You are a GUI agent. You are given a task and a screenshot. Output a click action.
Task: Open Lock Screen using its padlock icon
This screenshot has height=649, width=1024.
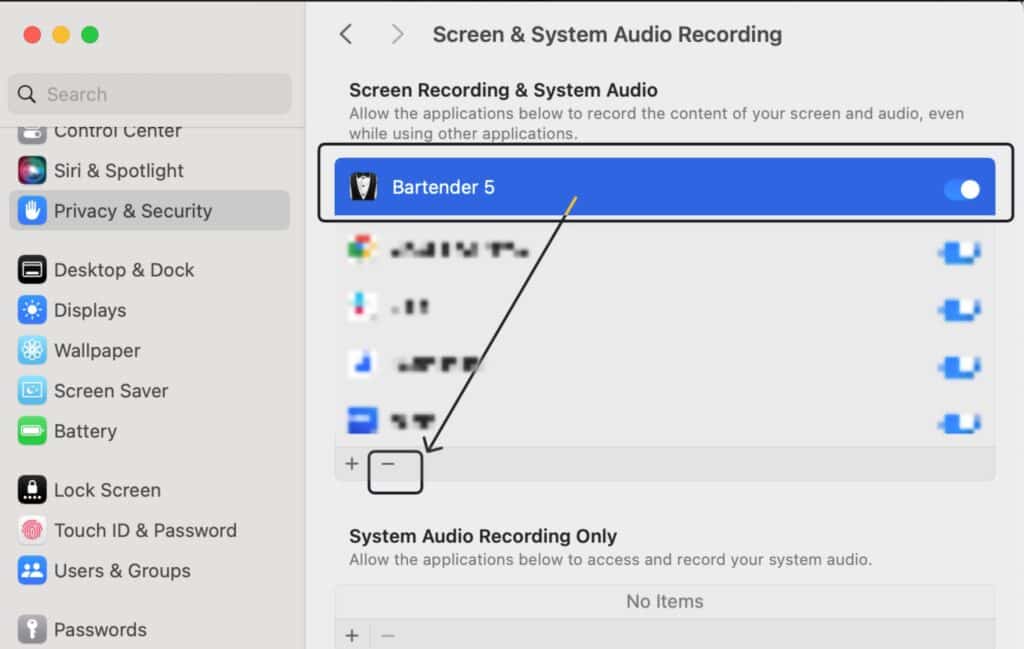tap(32, 490)
